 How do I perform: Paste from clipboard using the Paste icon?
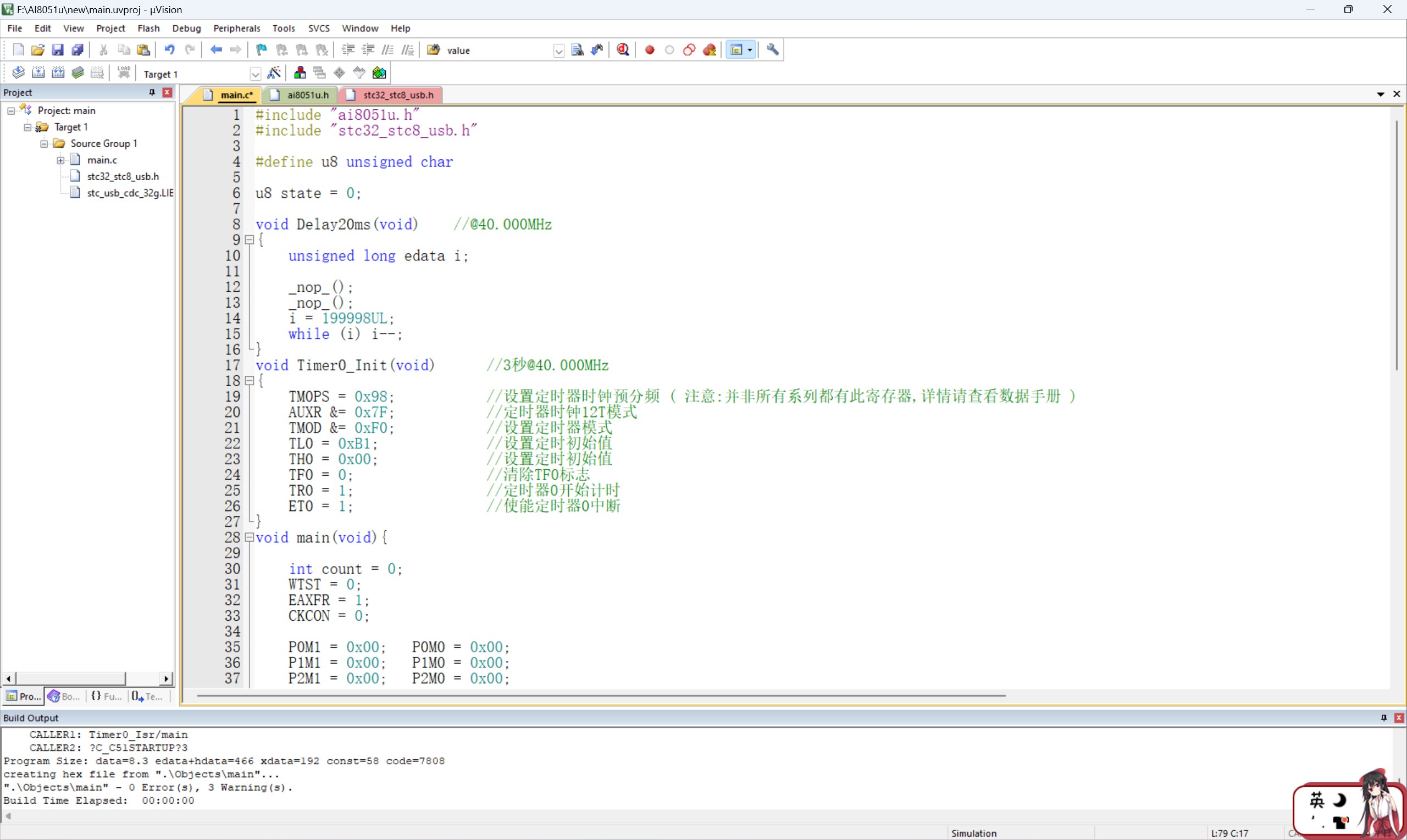[144, 50]
